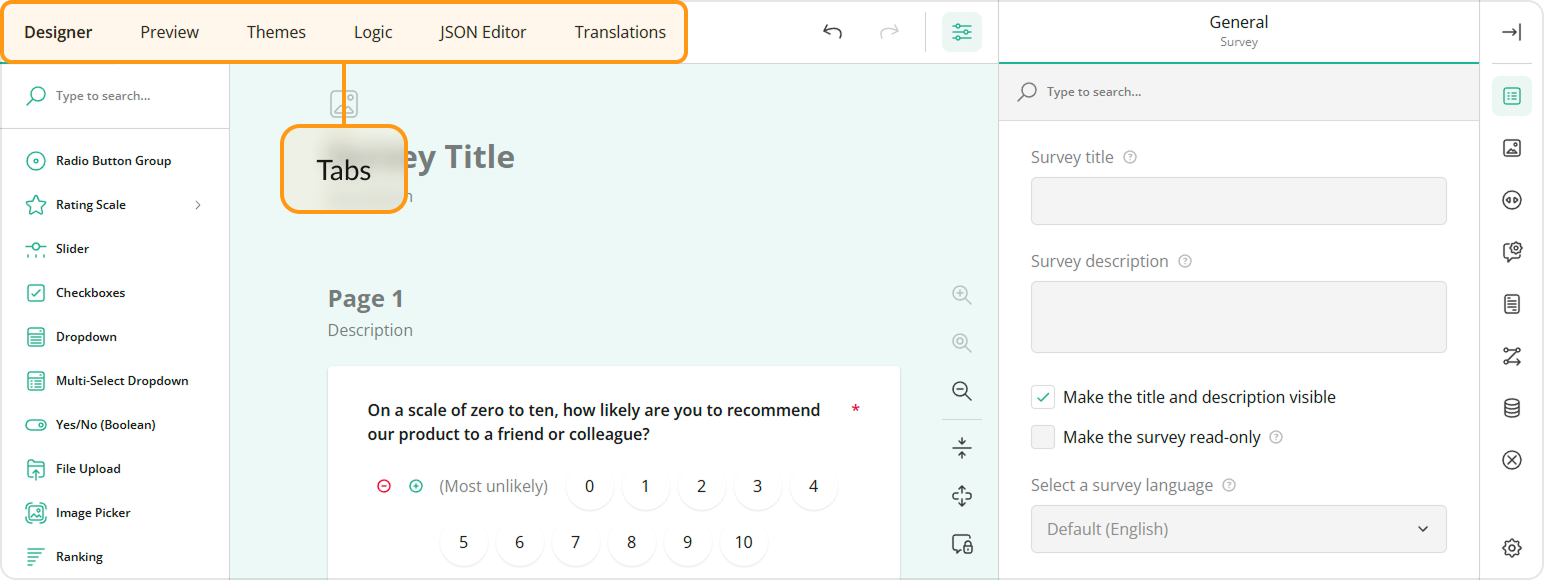Open the data settings database icon
1544x580 pixels.
pyautogui.click(x=1511, y=407)
